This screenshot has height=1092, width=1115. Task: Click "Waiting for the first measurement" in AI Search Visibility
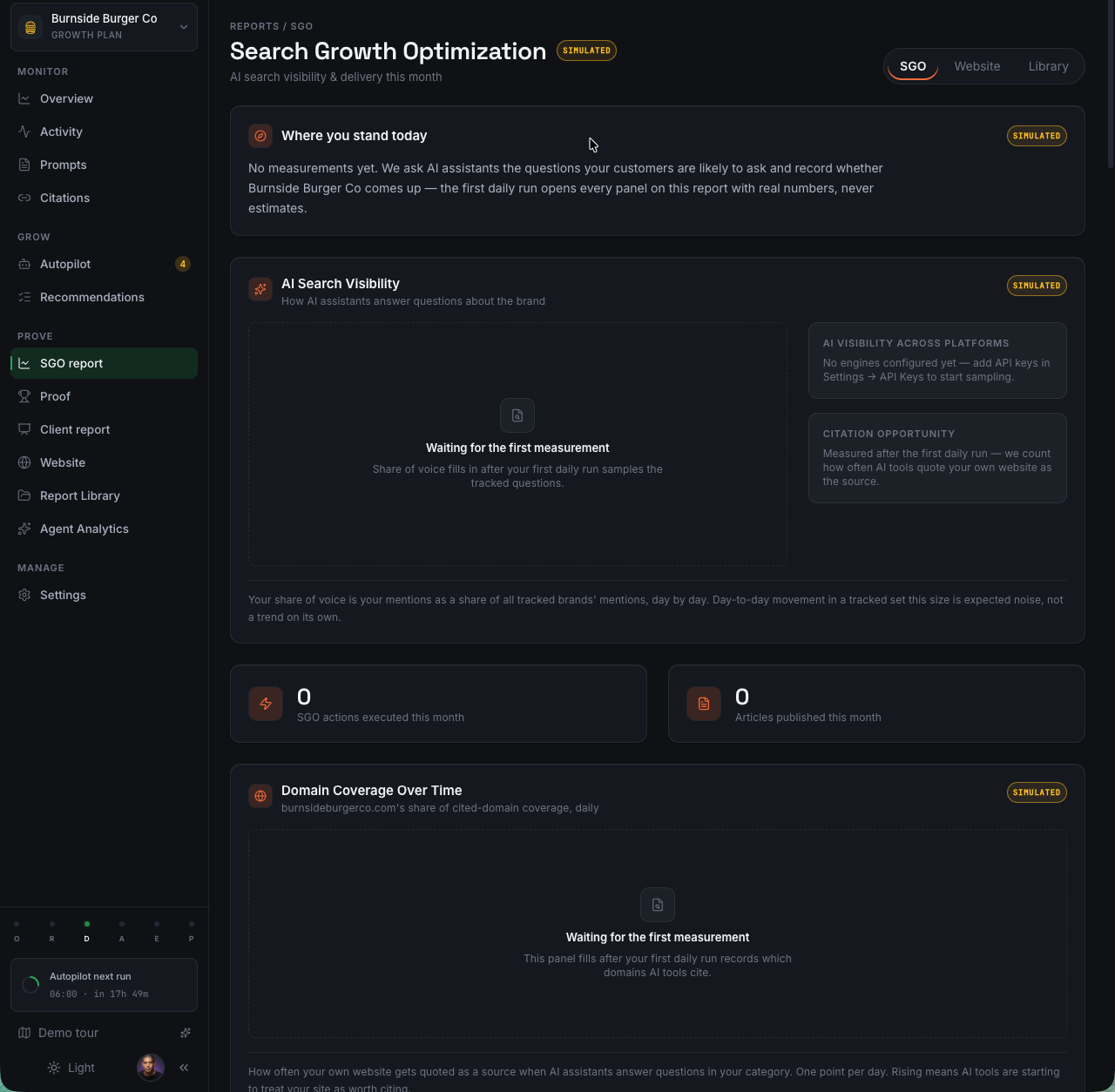tap(517, 448)
